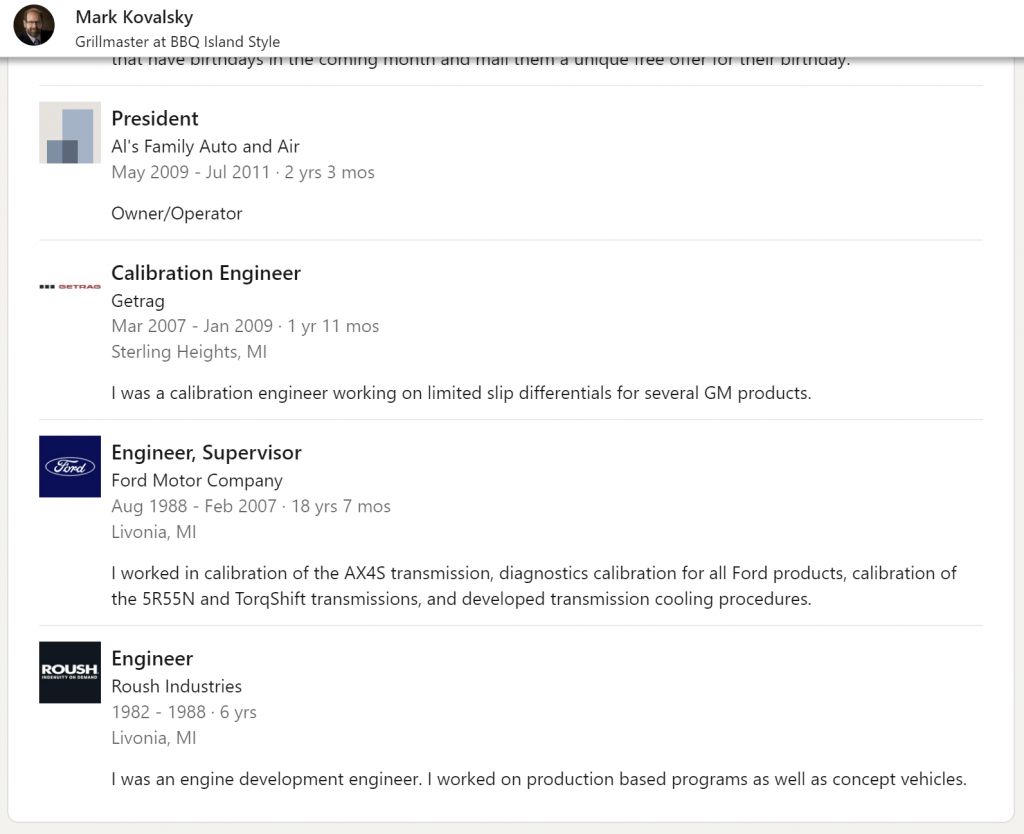Click the Roush Industries logo

(x=70, y=672)
